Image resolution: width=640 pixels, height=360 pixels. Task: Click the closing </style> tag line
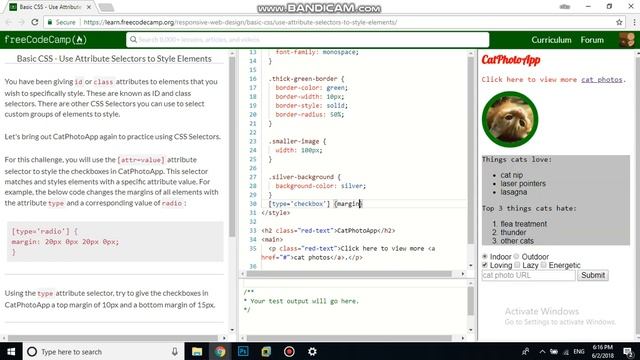coord(276,213)
